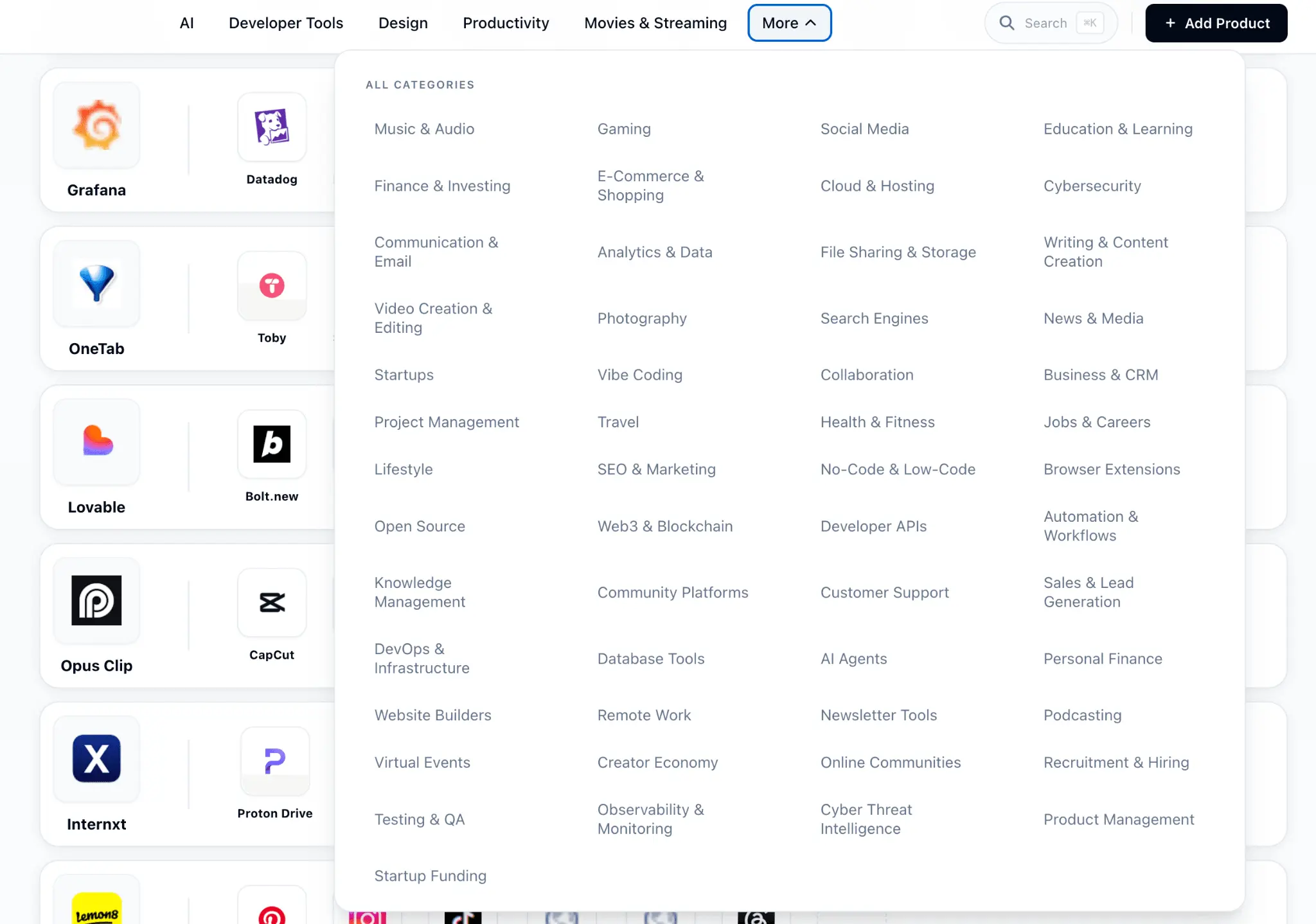This screenshot has width=1316, height=924.
Task: Focus the Search input field
Action: [1051, 23]
